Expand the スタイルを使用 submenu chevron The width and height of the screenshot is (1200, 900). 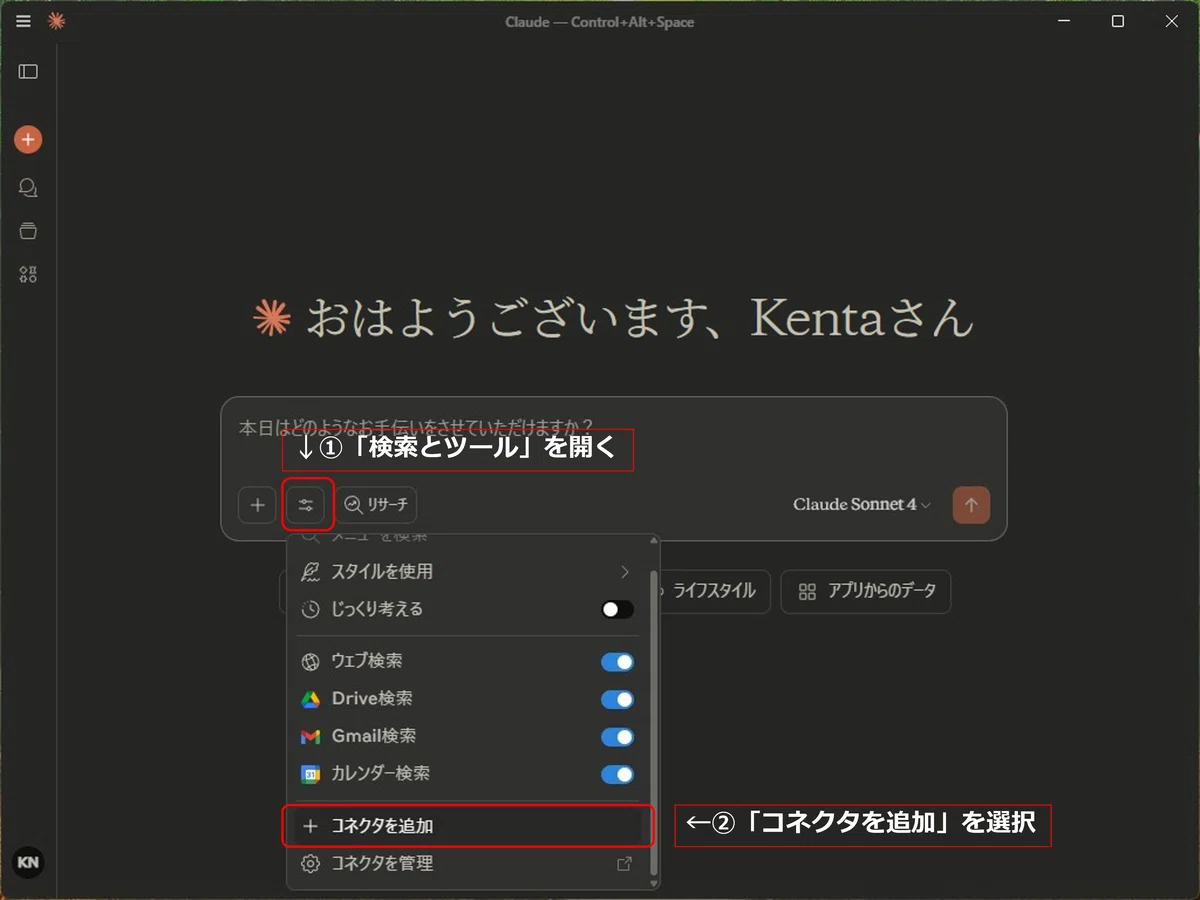tap(625, 572)
